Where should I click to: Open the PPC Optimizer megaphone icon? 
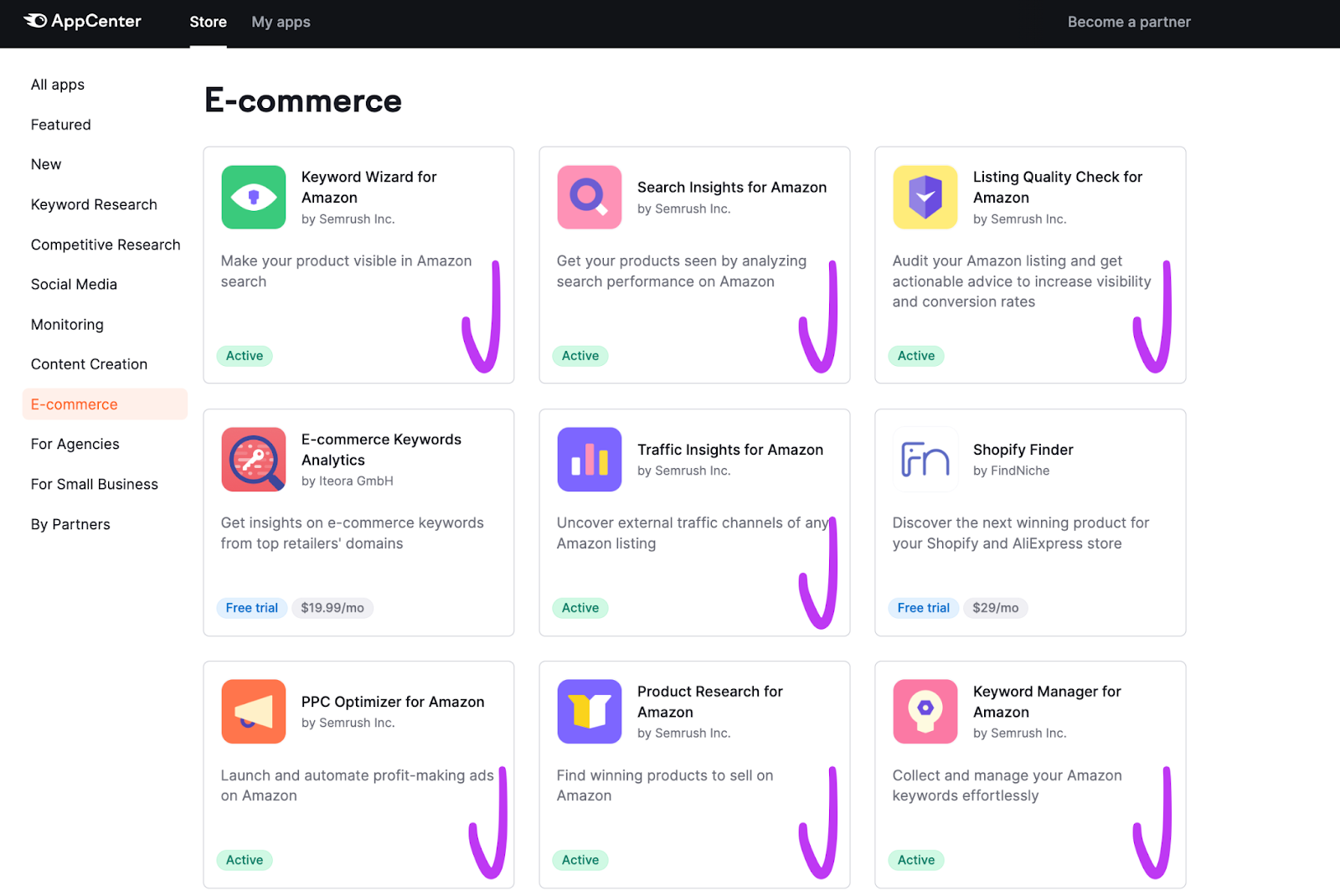[x=254, y=712]
